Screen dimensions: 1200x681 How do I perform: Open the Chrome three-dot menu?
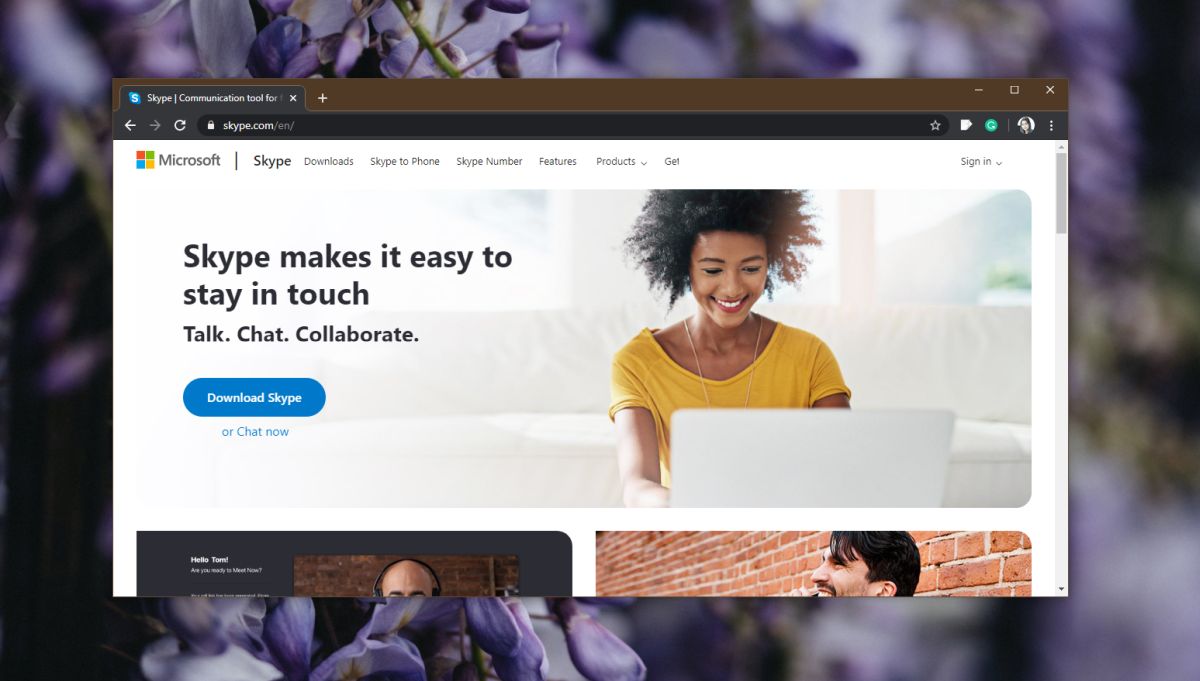1051,125
